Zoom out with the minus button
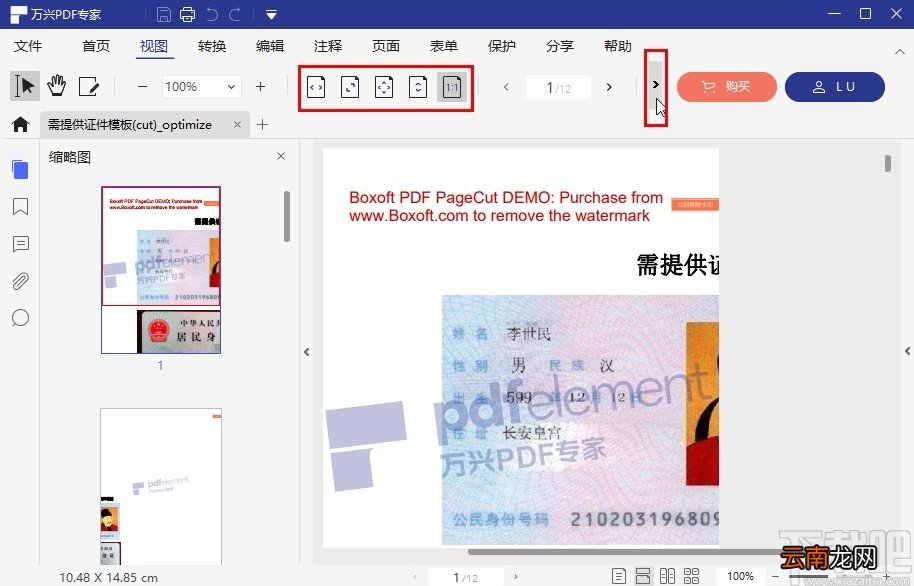 click(142, 87)
